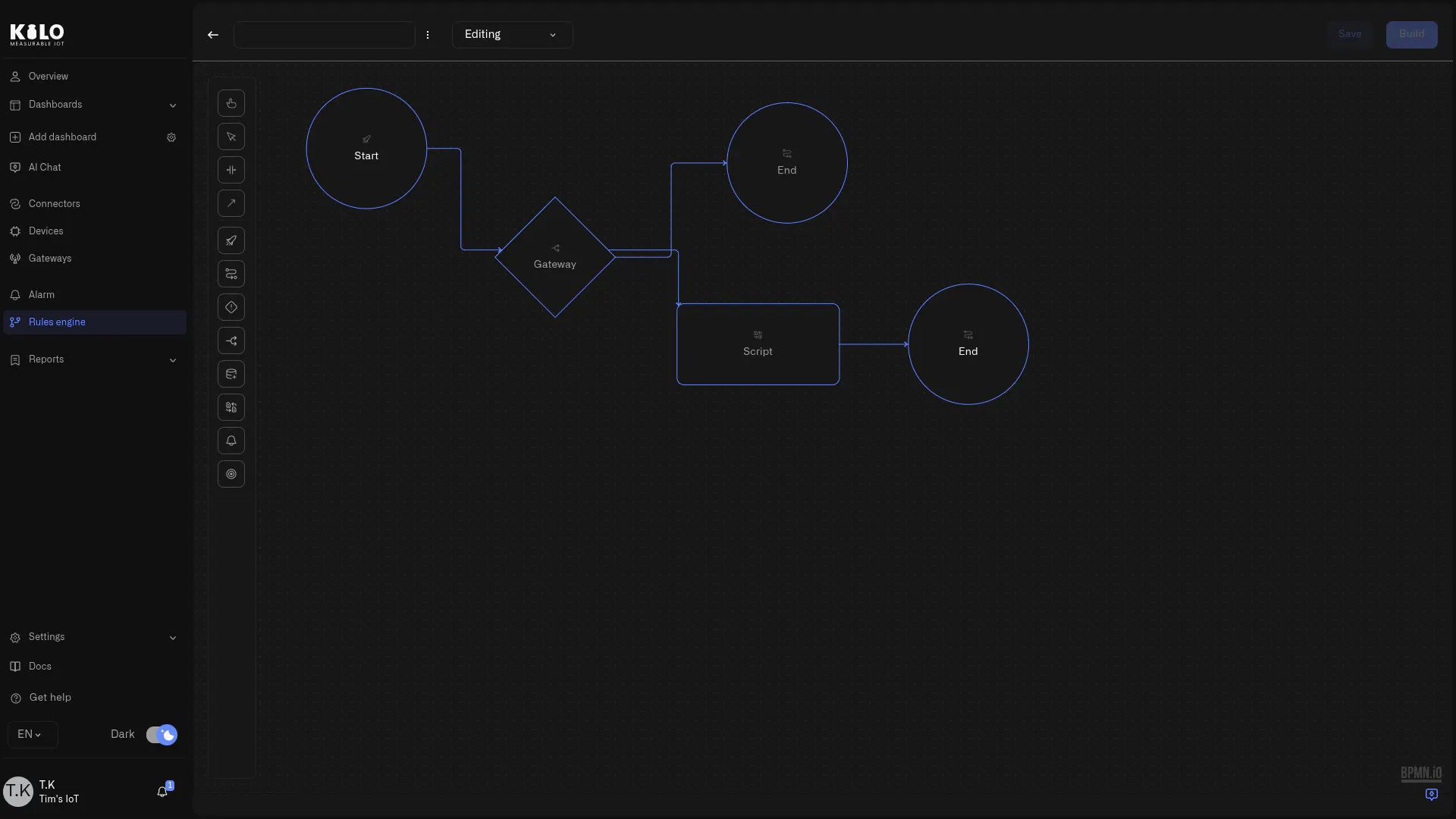The width and height of the screenshot is (1456, 819).
Task: Open Devices page
Action: (95, 231)
